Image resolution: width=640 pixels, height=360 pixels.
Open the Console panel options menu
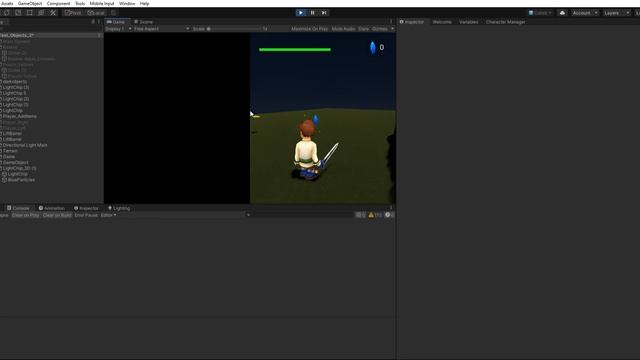click(x=391, y=208)
